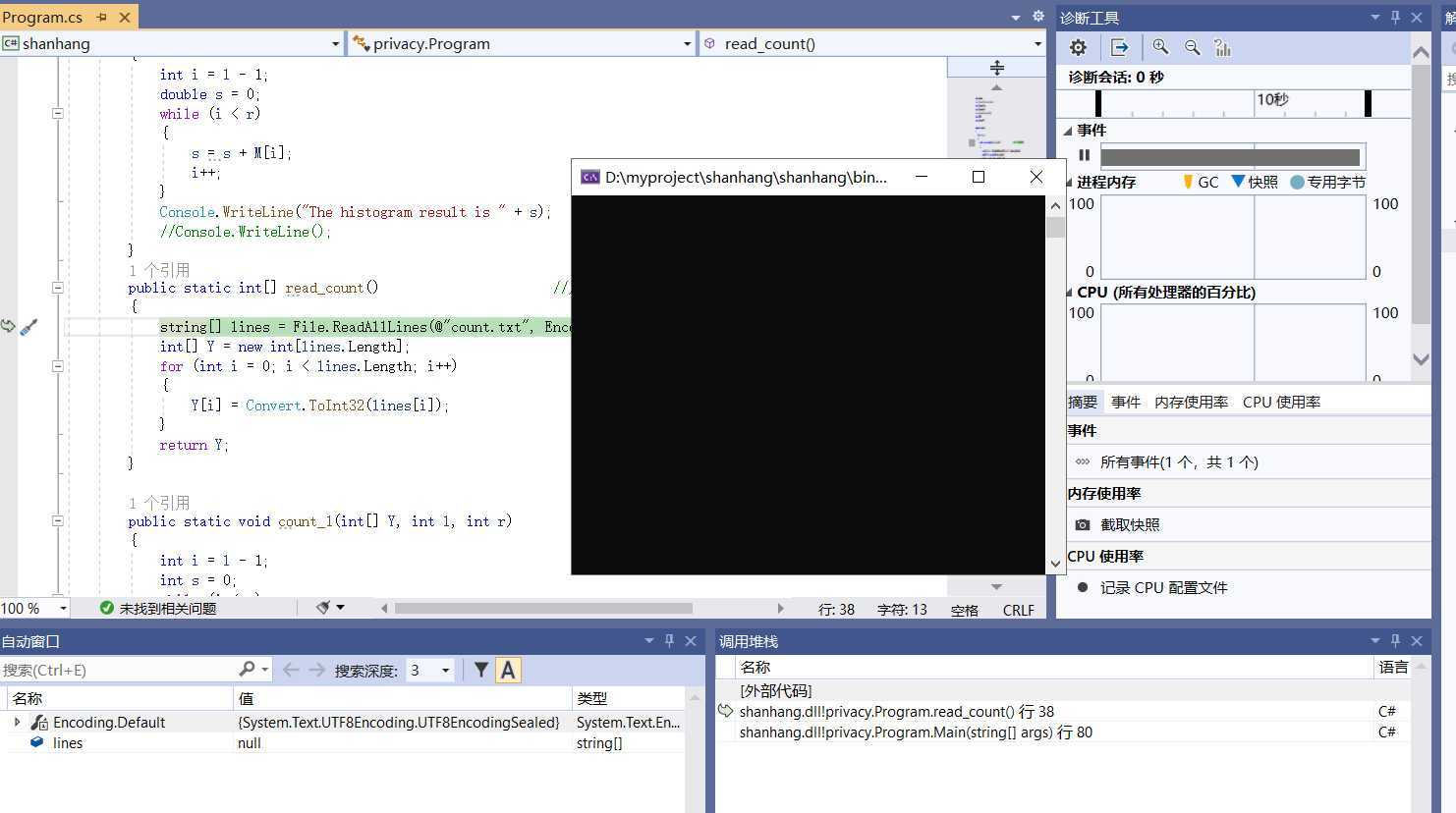
Task: Collapse the count_1 method block
Action: pos(57,520)
